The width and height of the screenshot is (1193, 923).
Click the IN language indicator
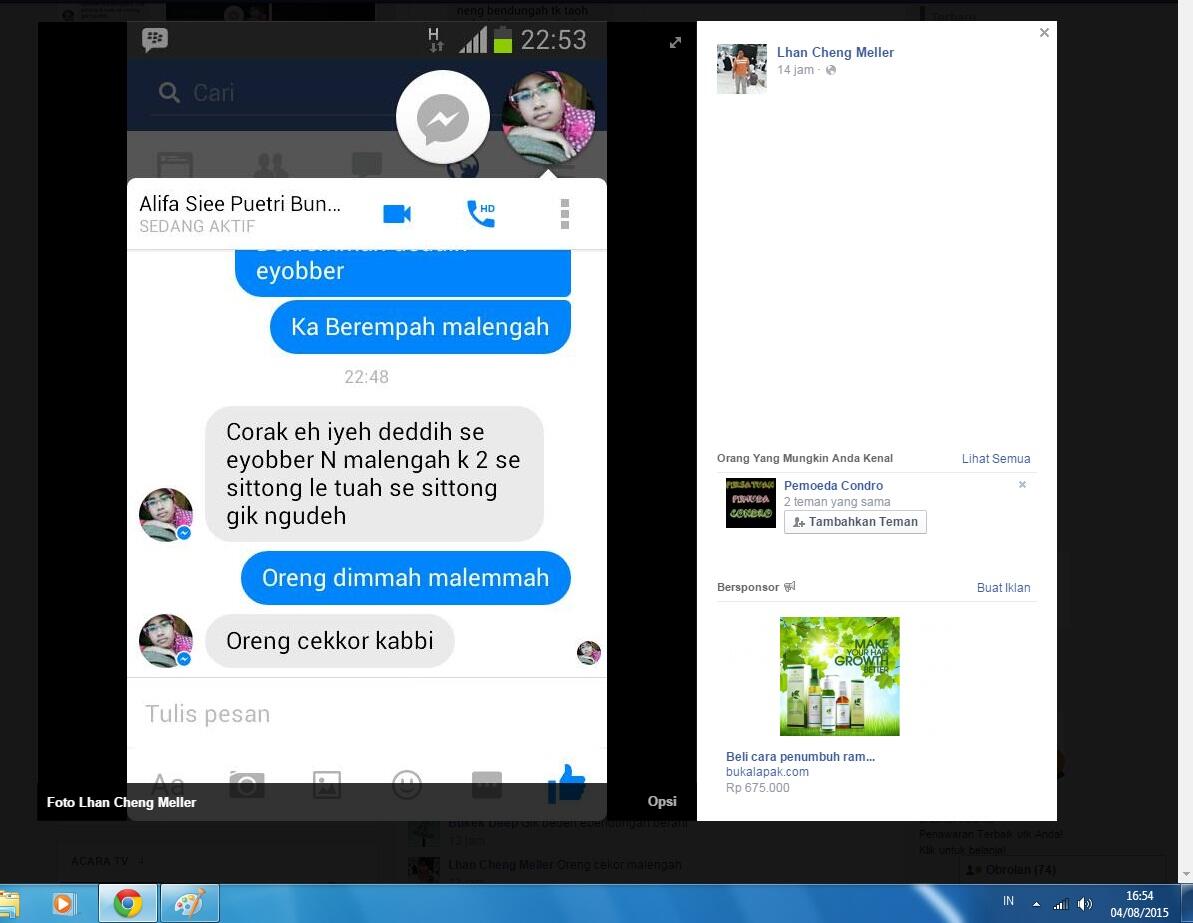pos(1008,901)
